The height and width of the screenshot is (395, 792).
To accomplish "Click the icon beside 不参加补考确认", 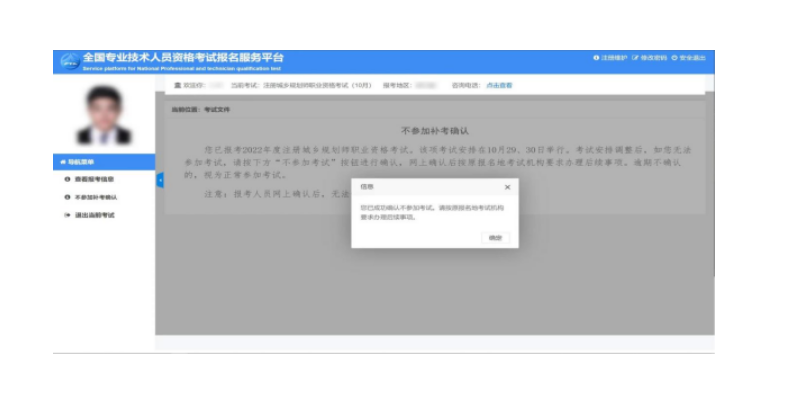I will click(x=67, y=198).
